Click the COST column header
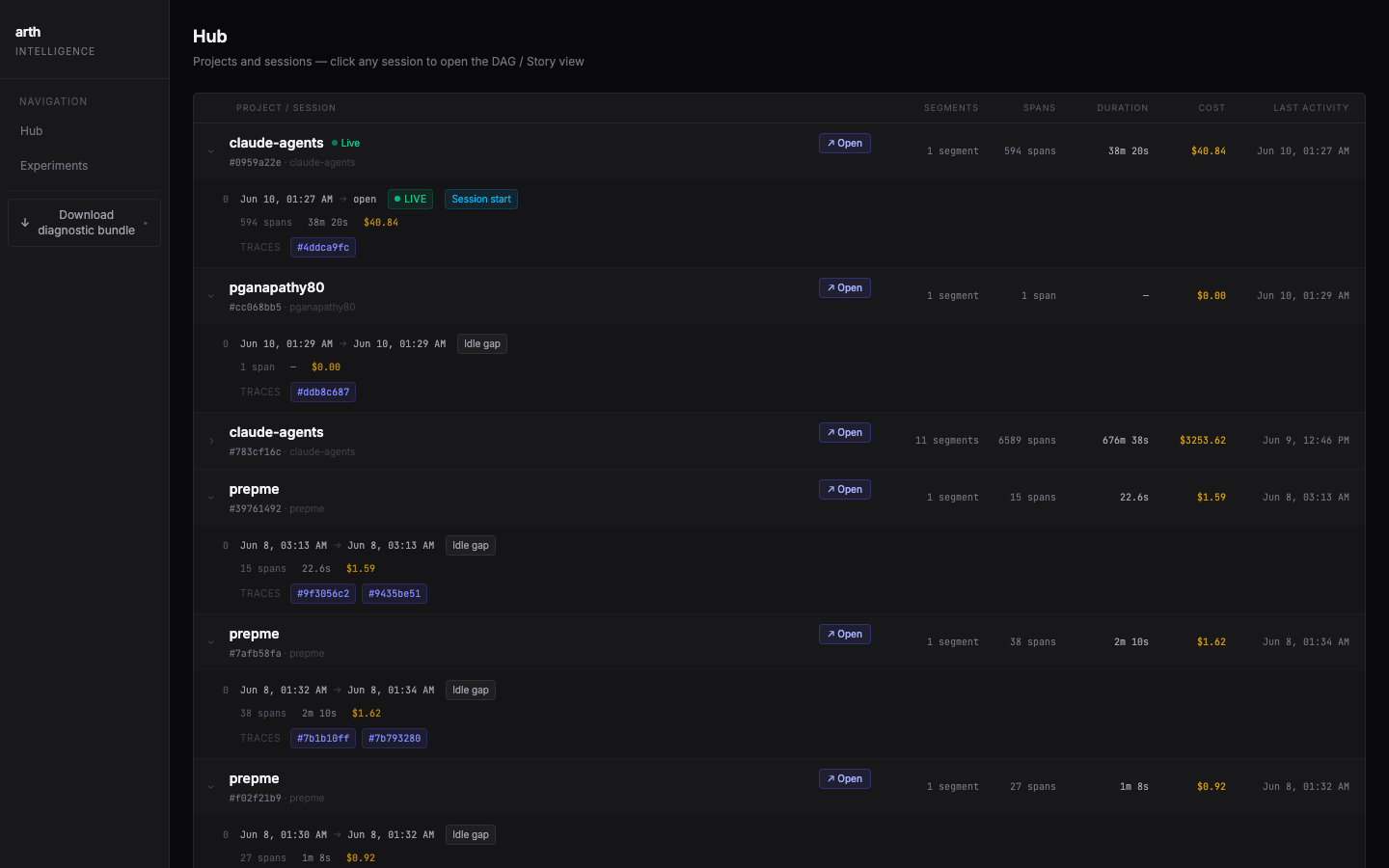 point(1212,108)
